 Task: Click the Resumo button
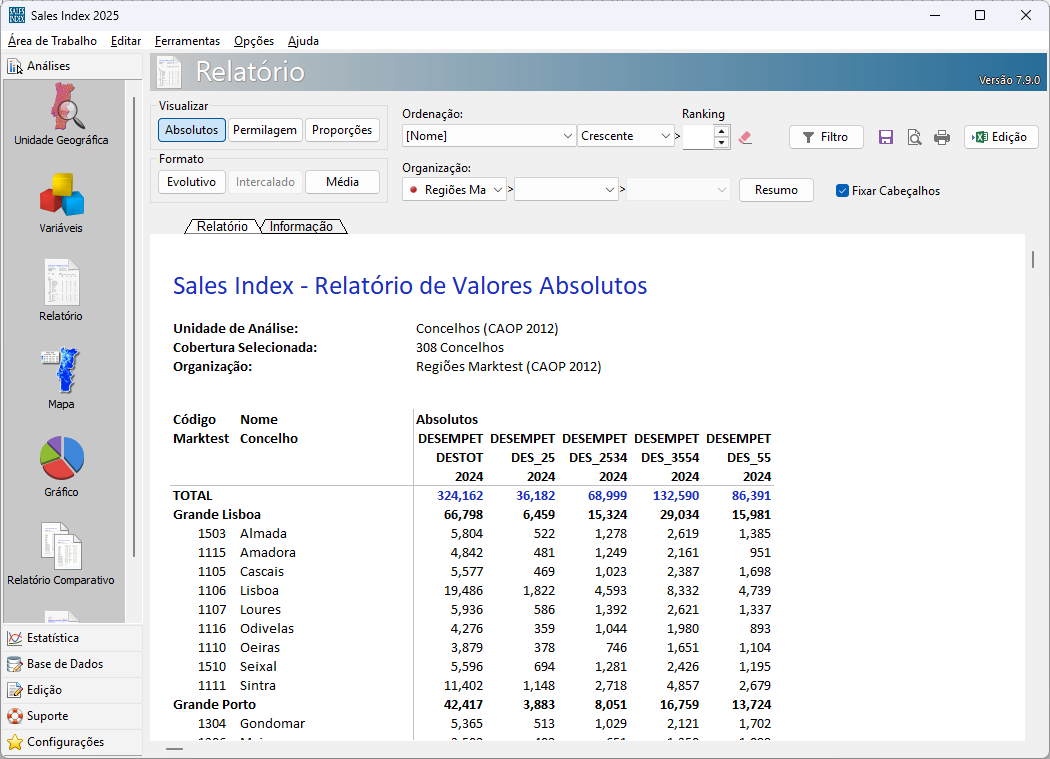(776, 190)
